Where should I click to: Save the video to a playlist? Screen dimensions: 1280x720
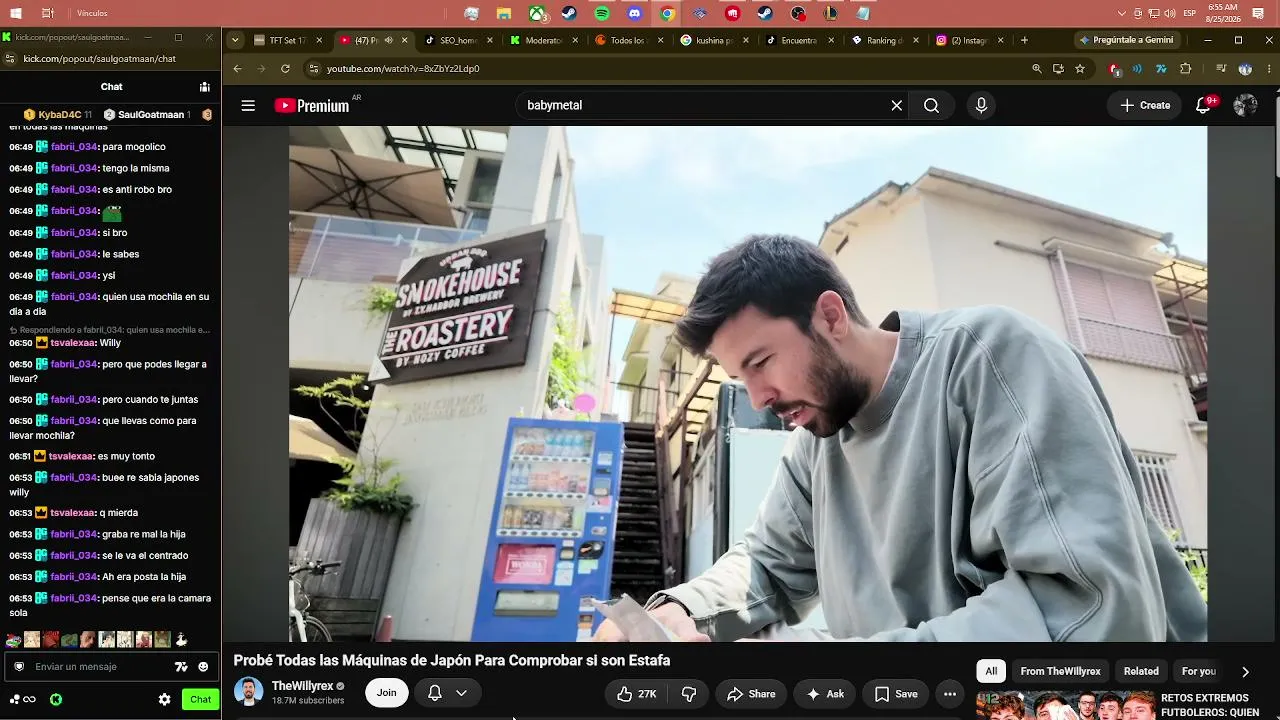coord(896,694)
